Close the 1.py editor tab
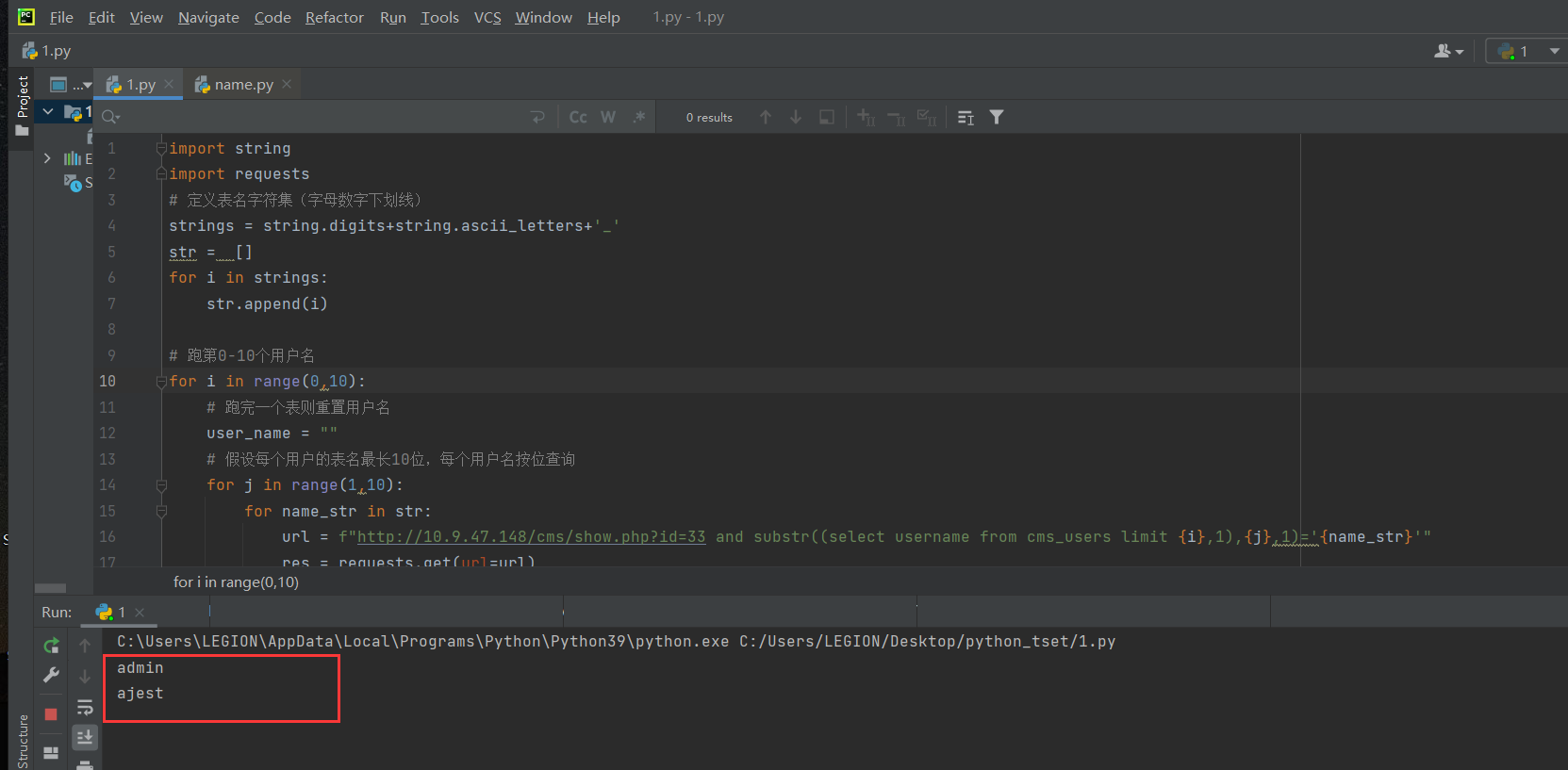 coord(169,84)
